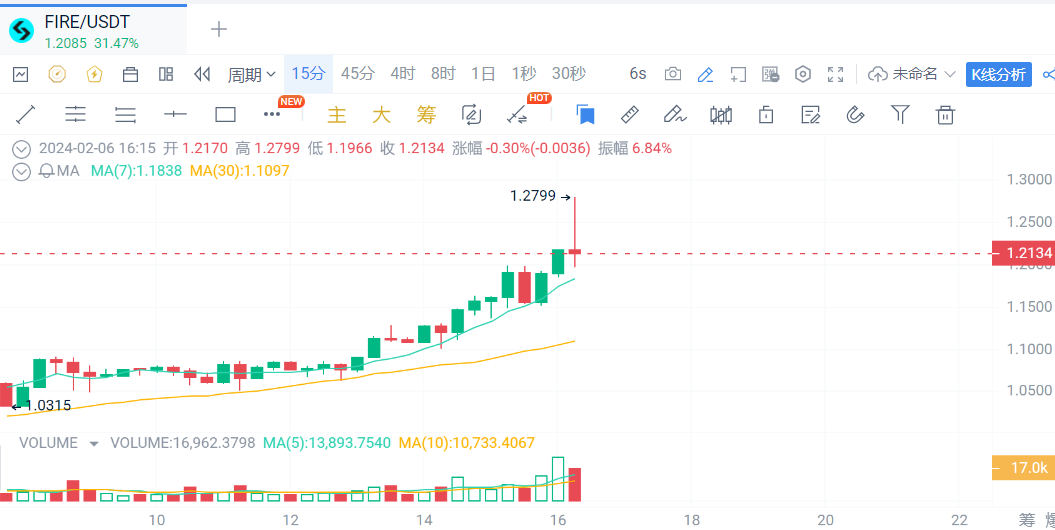
Task: Click the blue bookmark flag icon
Action: [585, 115]
